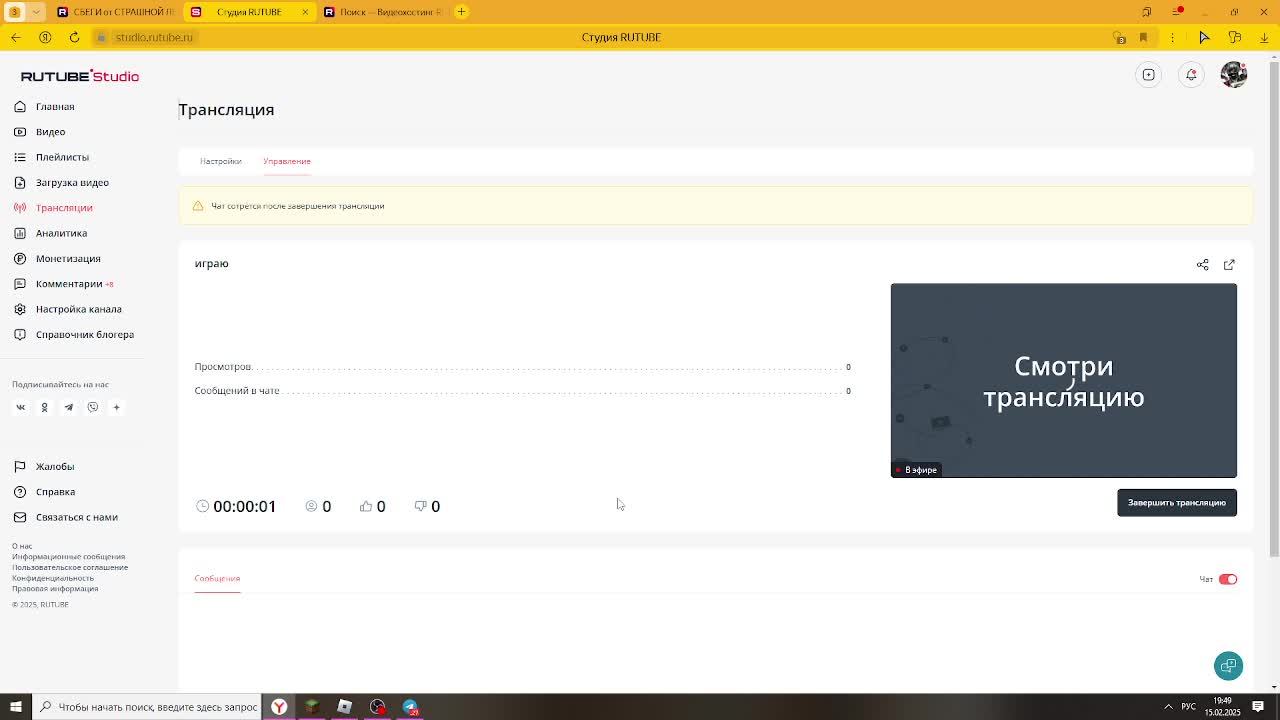Open the user profile avatar
The width and height of the screenshot is (1280, 720).
(x=1234, y=75)
